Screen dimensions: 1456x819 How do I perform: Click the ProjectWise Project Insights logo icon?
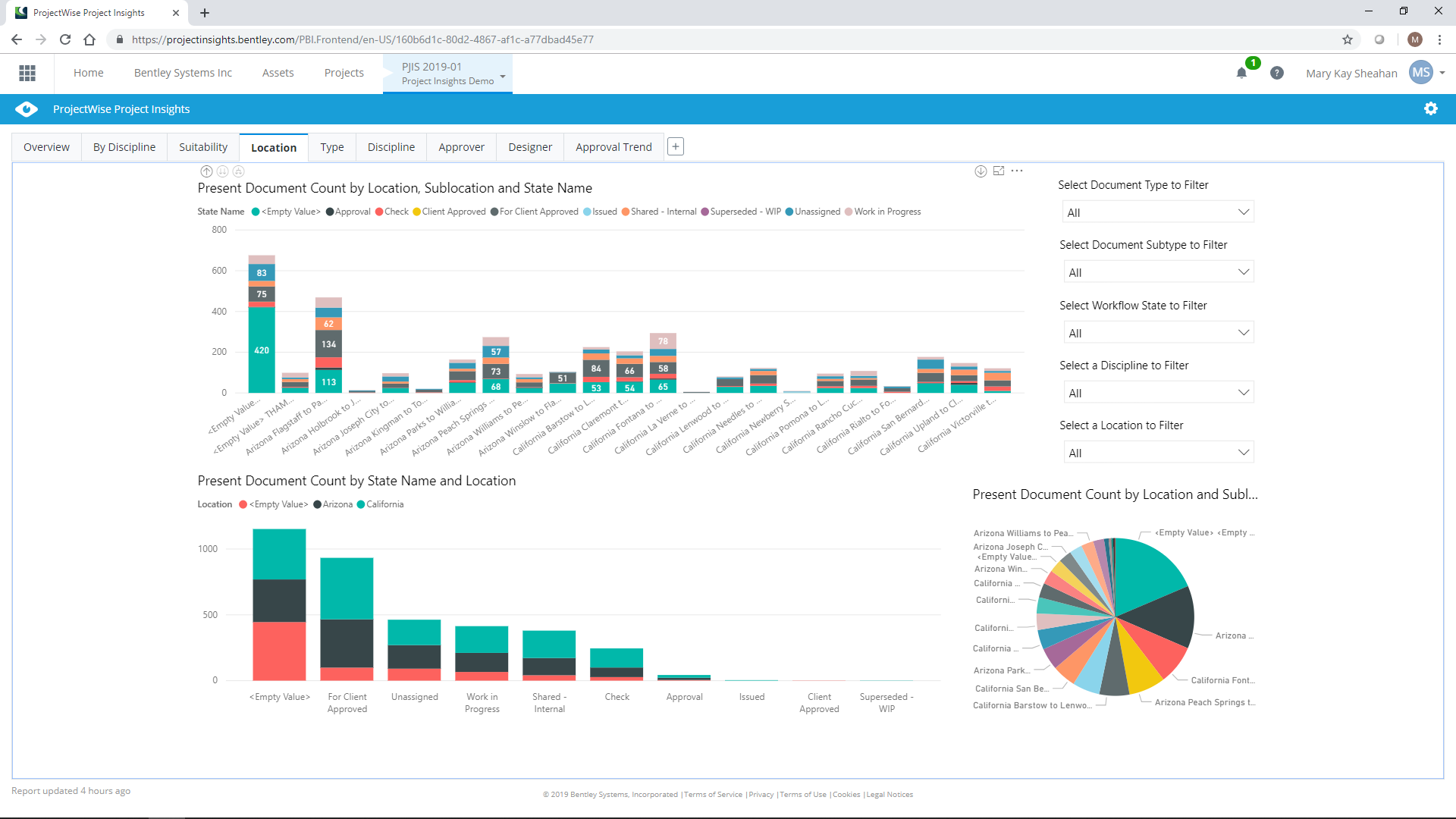pos(27,109)
